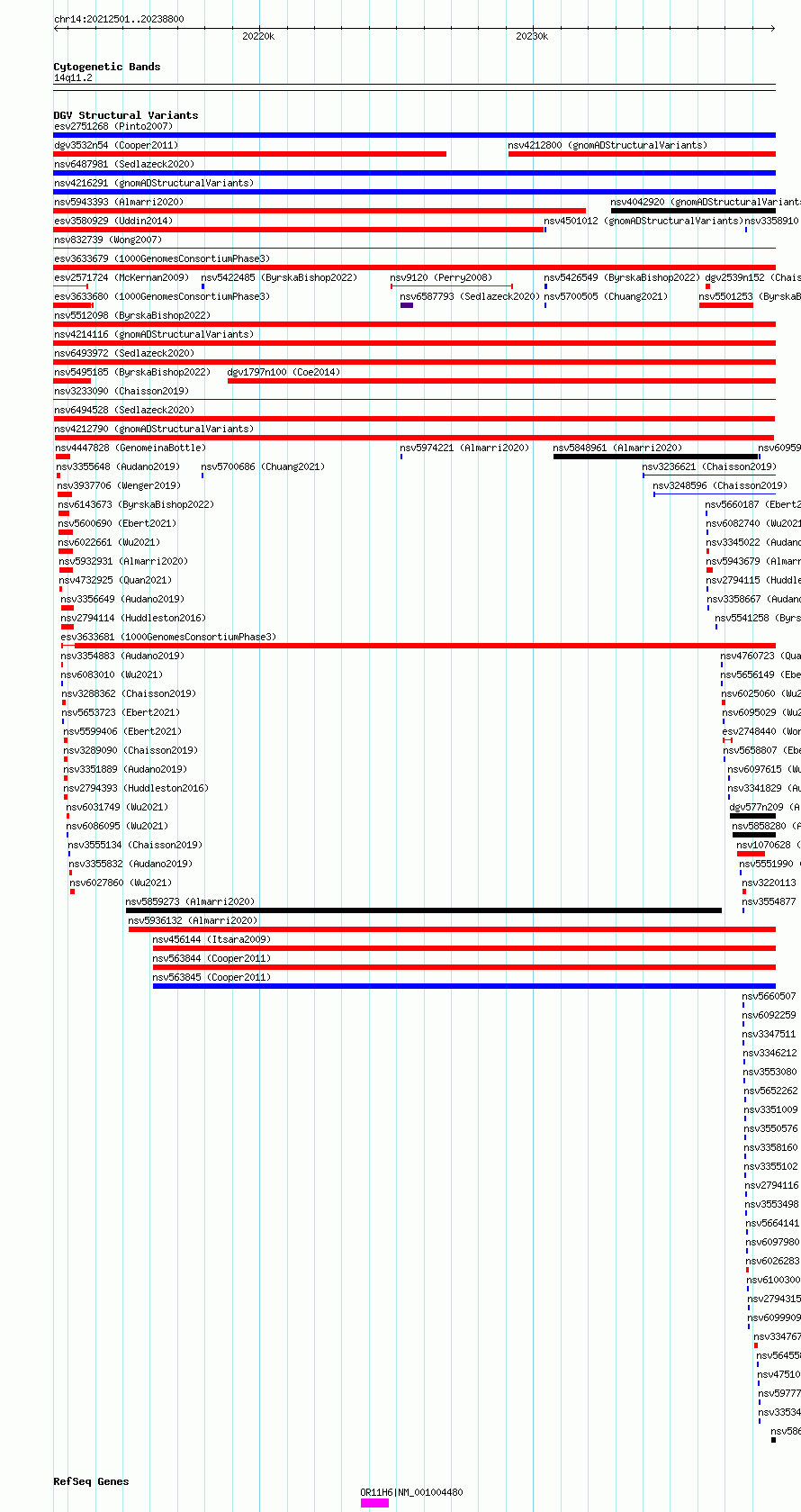Open nsv4212800 (gnomADStructuralVariants) label
801x1512 pixels.
[x=607, y=145]
